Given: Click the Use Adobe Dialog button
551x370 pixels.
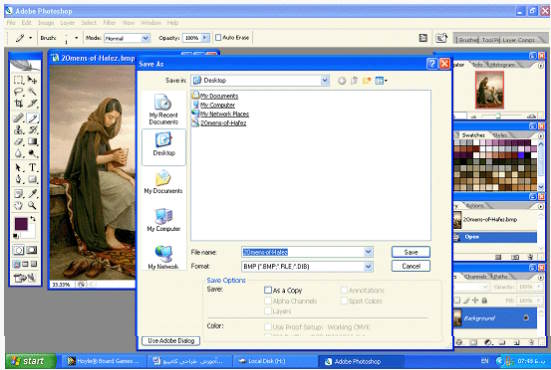Looking at the screenshot, I should pos(171,340).
